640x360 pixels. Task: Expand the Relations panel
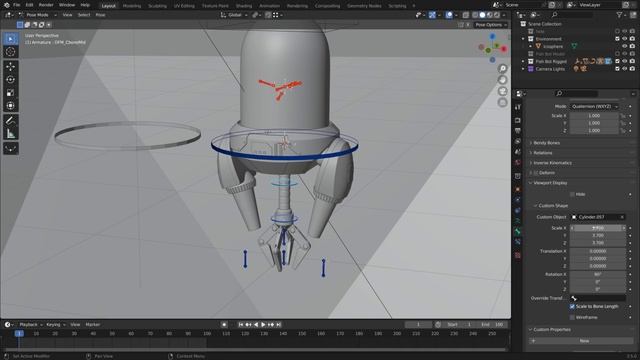(543, 153)
